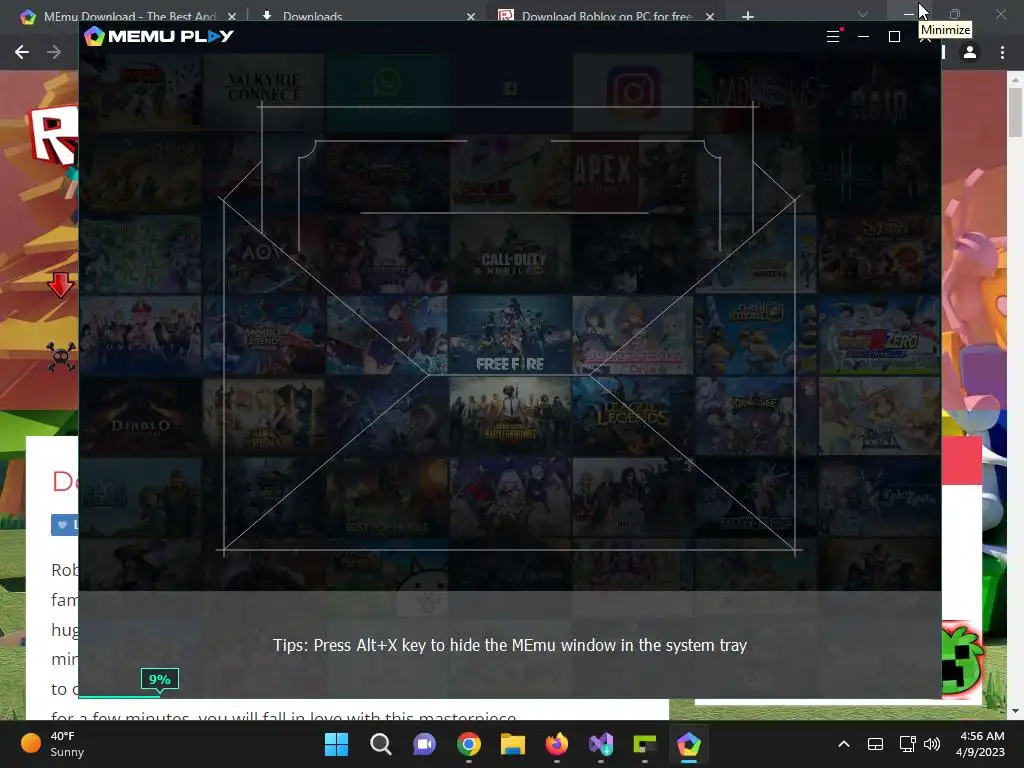Open the Chat app from taskbar

click(x=424, y=744)
